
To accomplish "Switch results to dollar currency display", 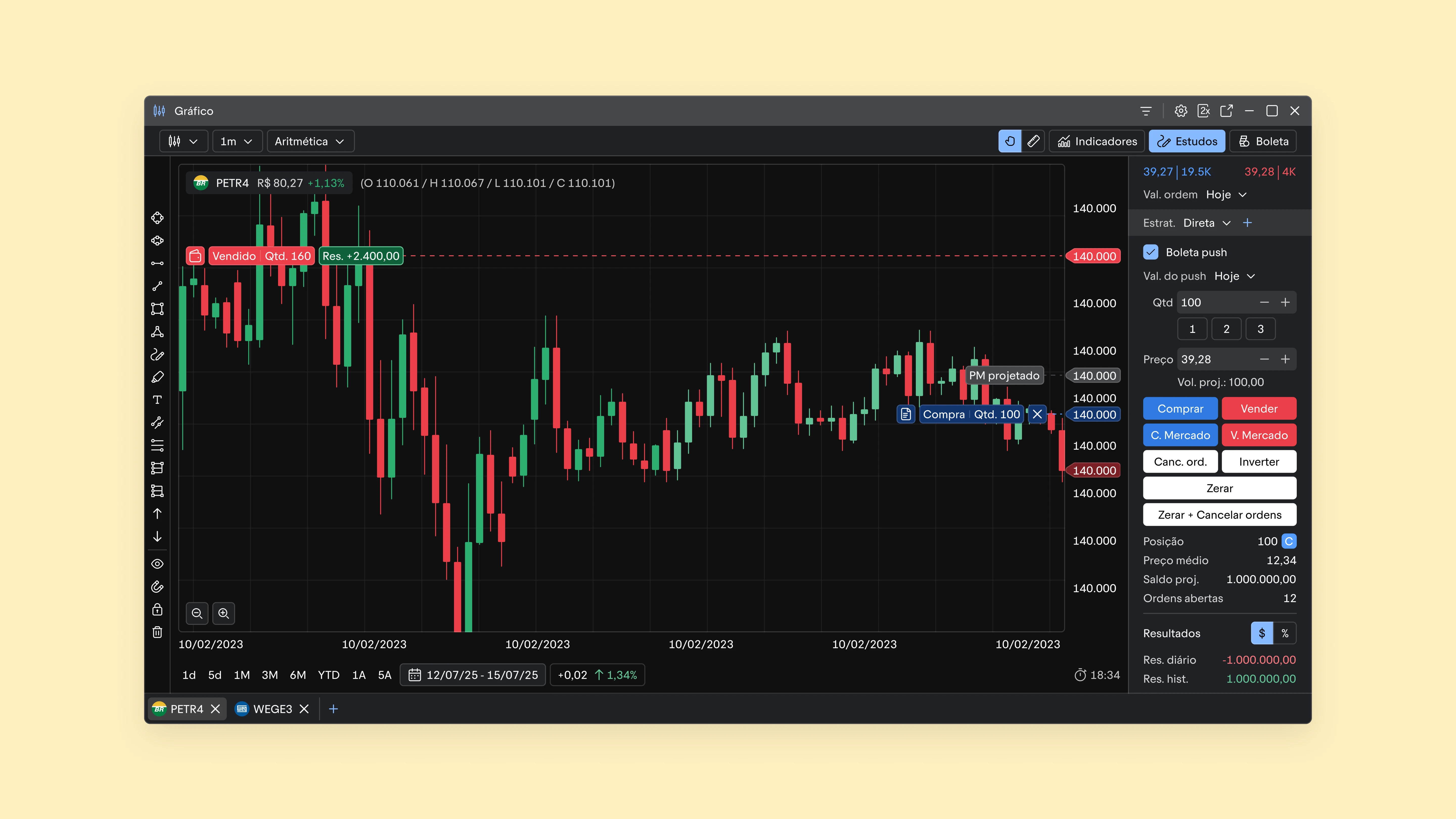I will pos(1262,633).
